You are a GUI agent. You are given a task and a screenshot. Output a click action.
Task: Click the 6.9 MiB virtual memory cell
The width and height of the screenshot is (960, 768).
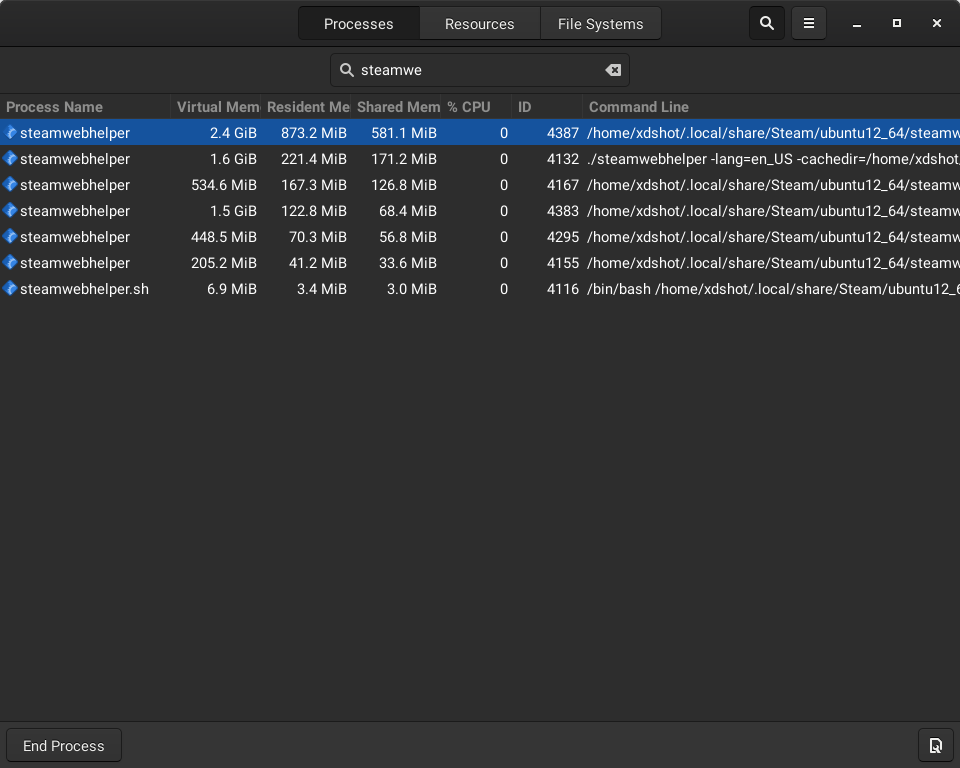(231, 289)
